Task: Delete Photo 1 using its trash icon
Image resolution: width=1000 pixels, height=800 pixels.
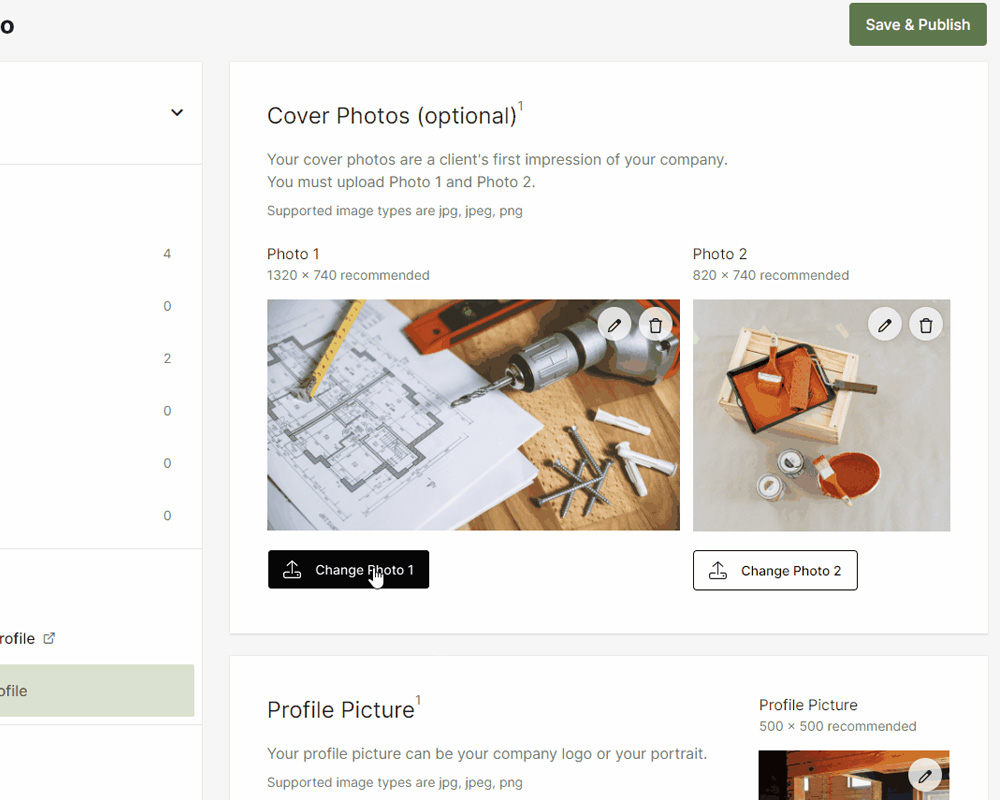Action: [x=655, y=325]
